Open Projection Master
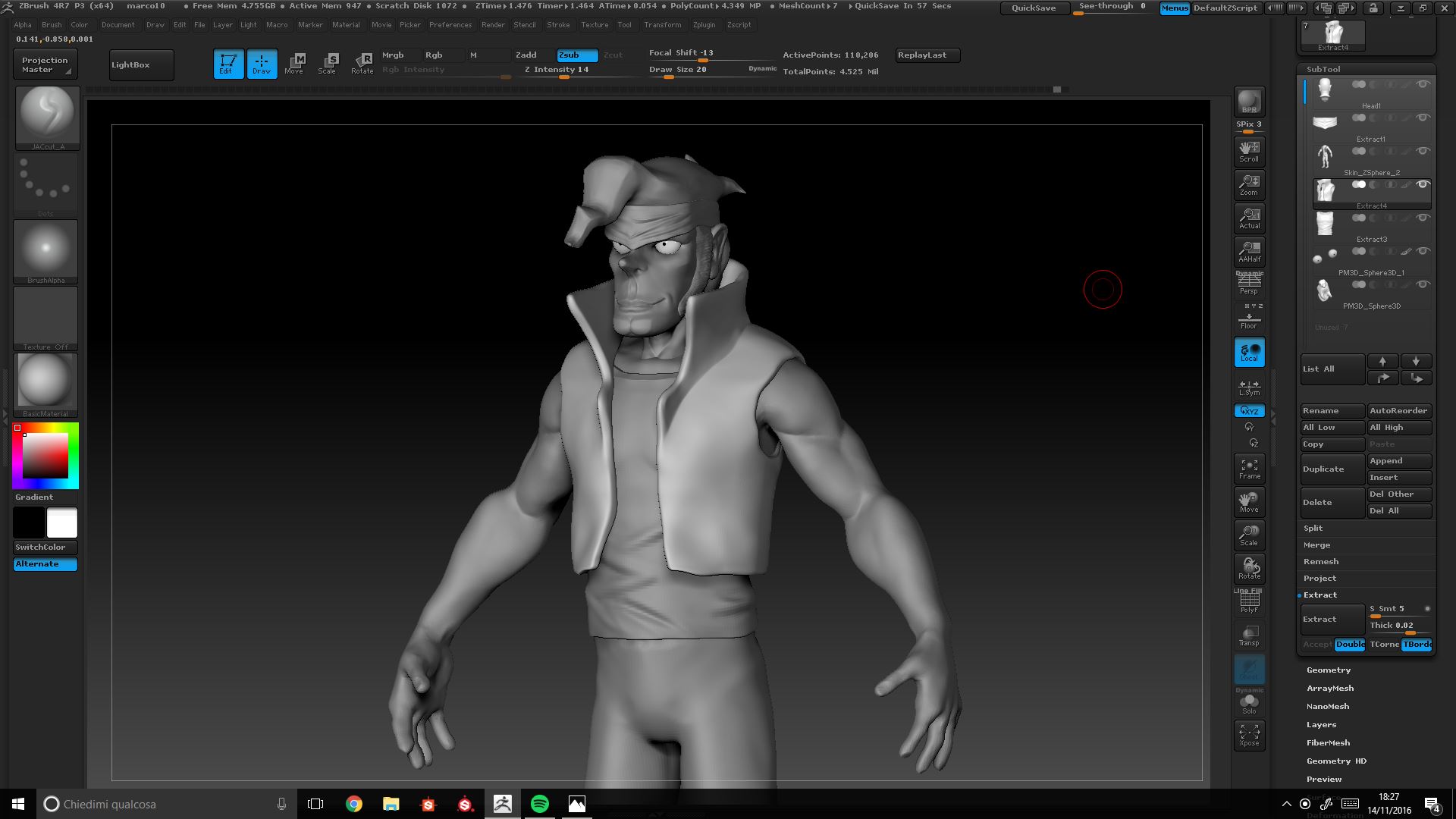 click(x=45, y=64)
